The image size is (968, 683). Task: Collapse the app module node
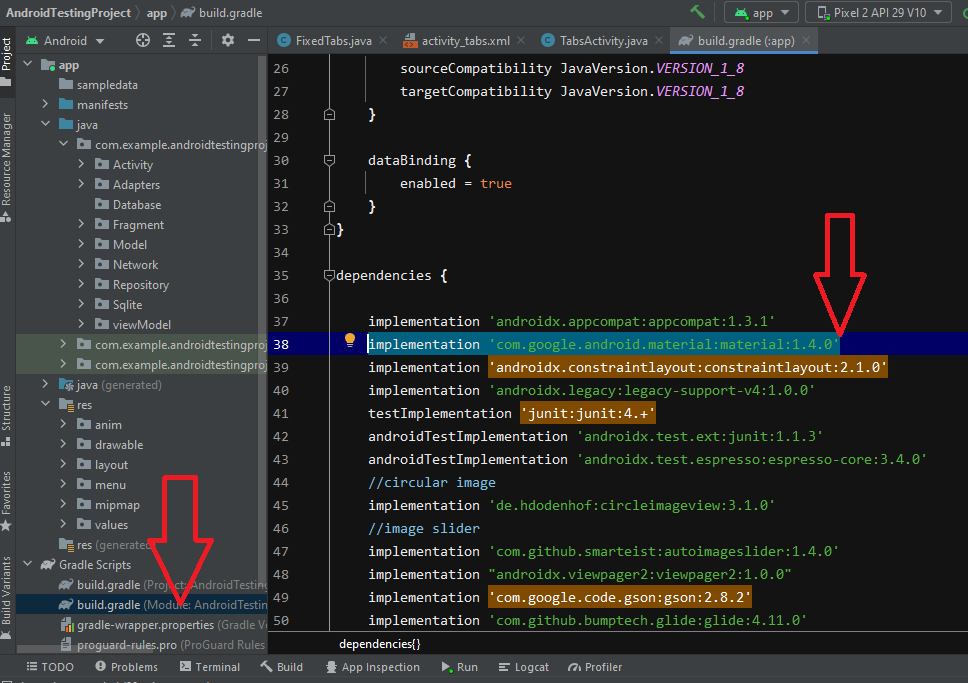[x=28, y=64]
